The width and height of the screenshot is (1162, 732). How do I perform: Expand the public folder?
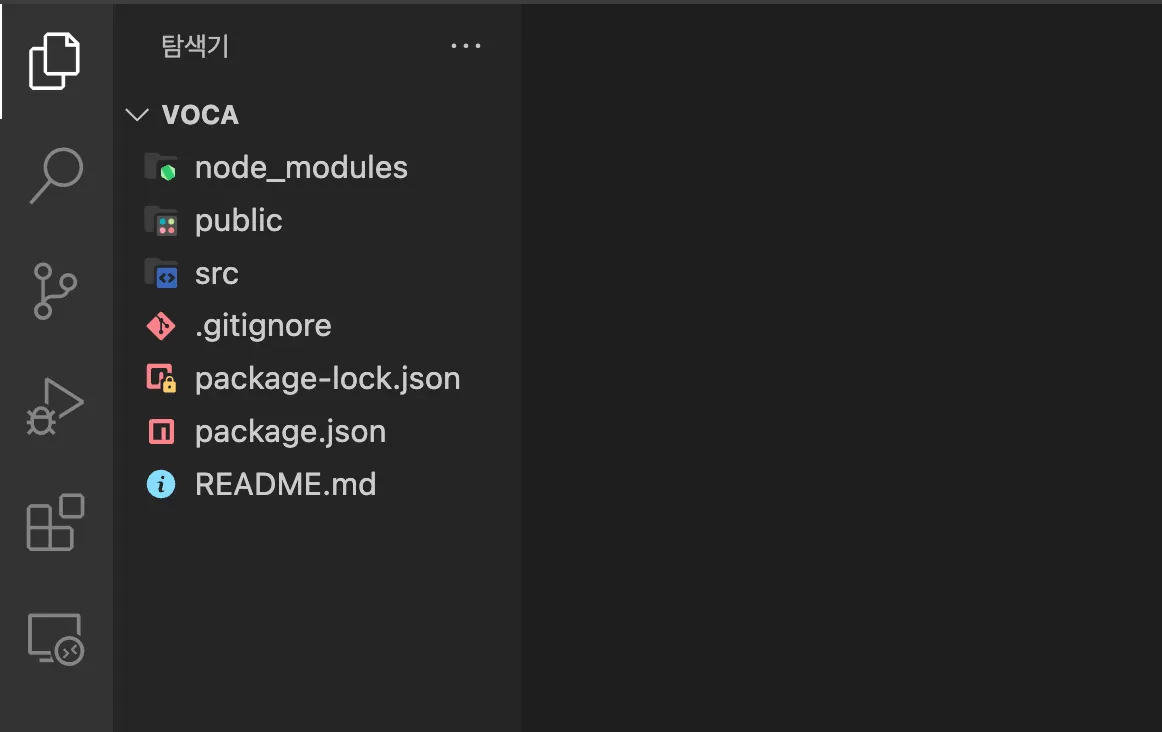pos(238,221)
